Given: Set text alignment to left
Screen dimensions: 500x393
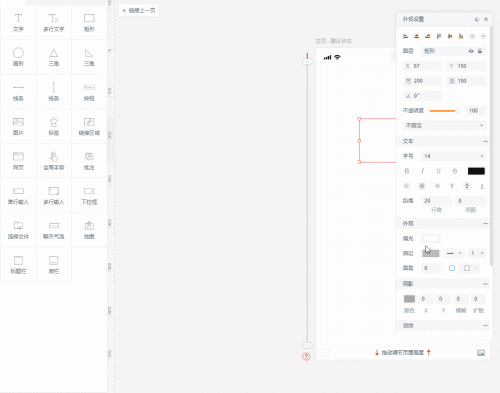Looking at the screenshot, I should [407, 186].
